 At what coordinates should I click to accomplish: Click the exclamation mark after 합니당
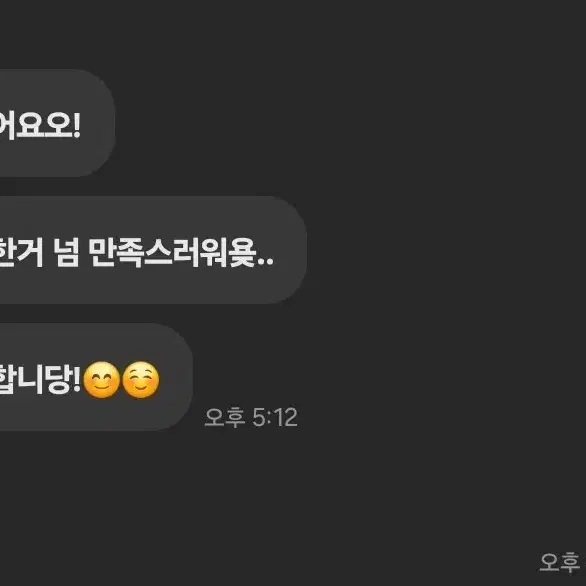click(77, 380)
